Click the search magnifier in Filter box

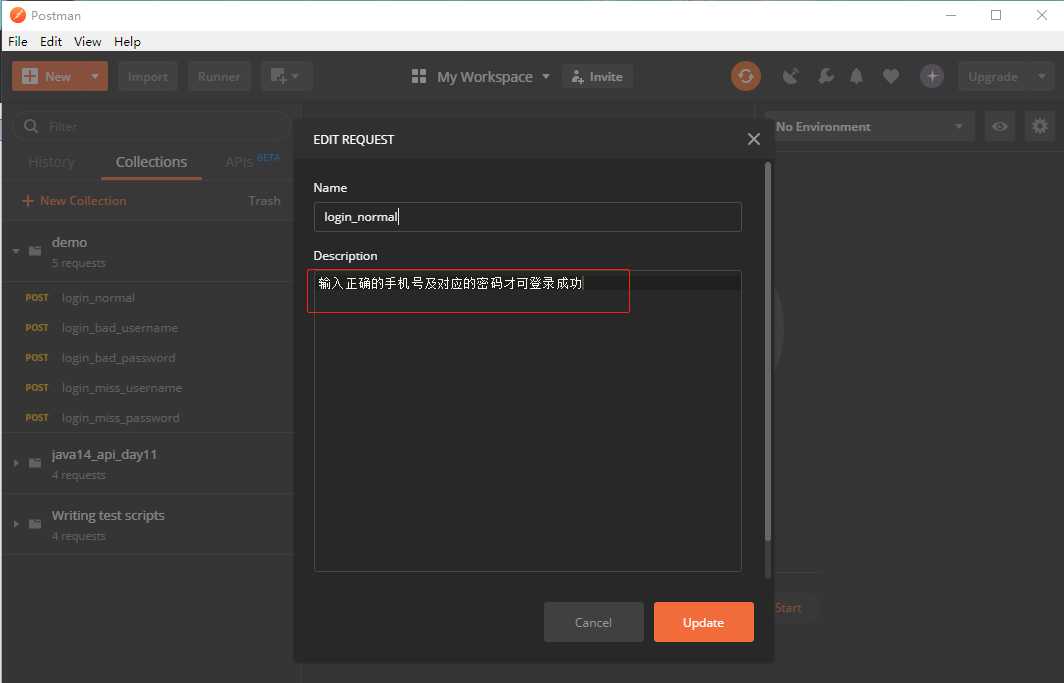(x=31, y=126)
